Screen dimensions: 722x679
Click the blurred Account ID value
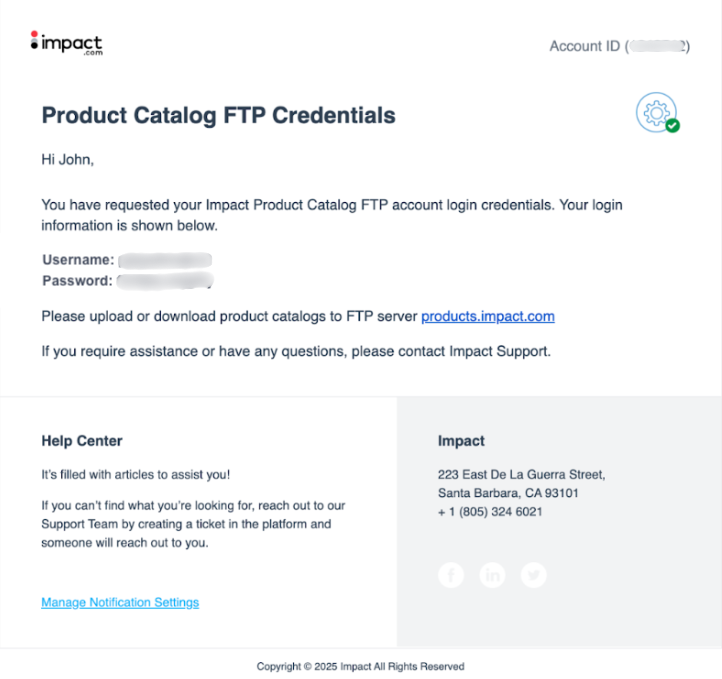click(x=657, y=46)
